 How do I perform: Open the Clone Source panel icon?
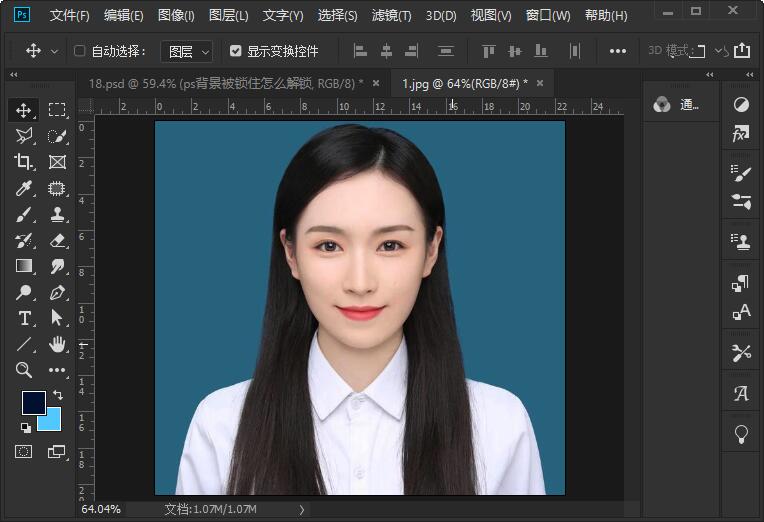click(x=741, y=241)
